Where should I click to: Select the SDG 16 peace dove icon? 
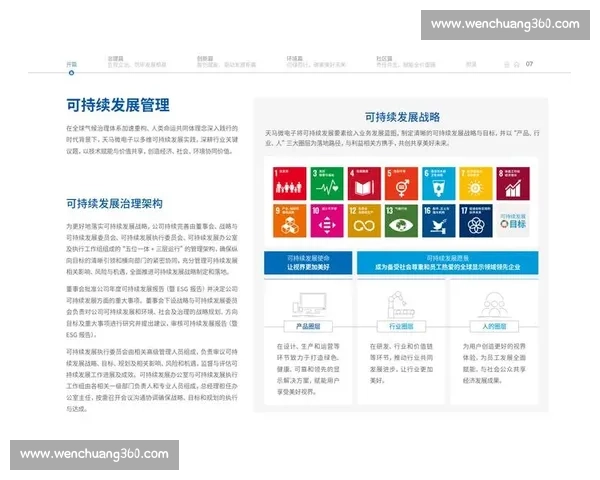click(437, 220)
